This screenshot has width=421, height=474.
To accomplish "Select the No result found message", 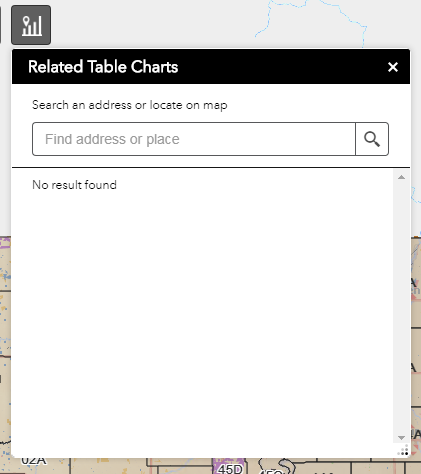I will 74,185.
